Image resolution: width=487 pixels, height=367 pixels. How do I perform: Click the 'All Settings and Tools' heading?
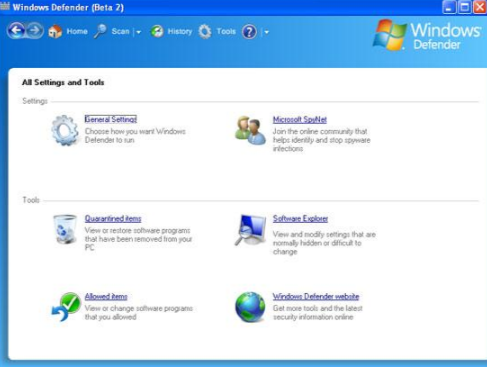pyautogui.click(x=63, y=82)
